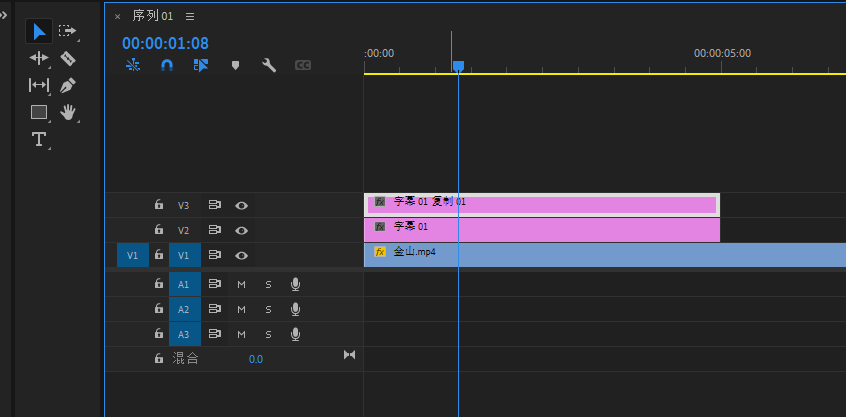This screenshot has height=417, width=846.
Task: Hide the V3 track output eye
Action: (241, 205)
